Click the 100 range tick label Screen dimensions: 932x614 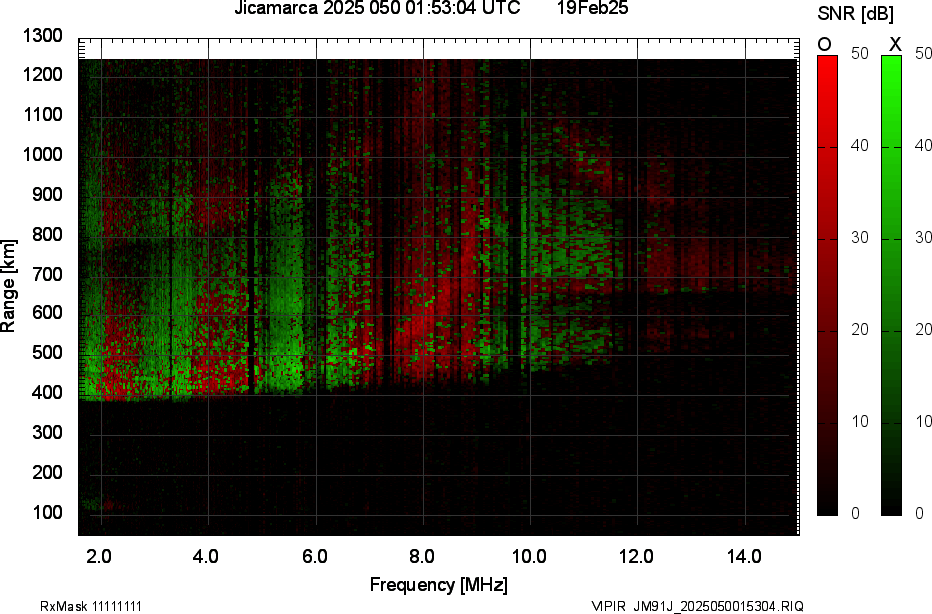48,512
